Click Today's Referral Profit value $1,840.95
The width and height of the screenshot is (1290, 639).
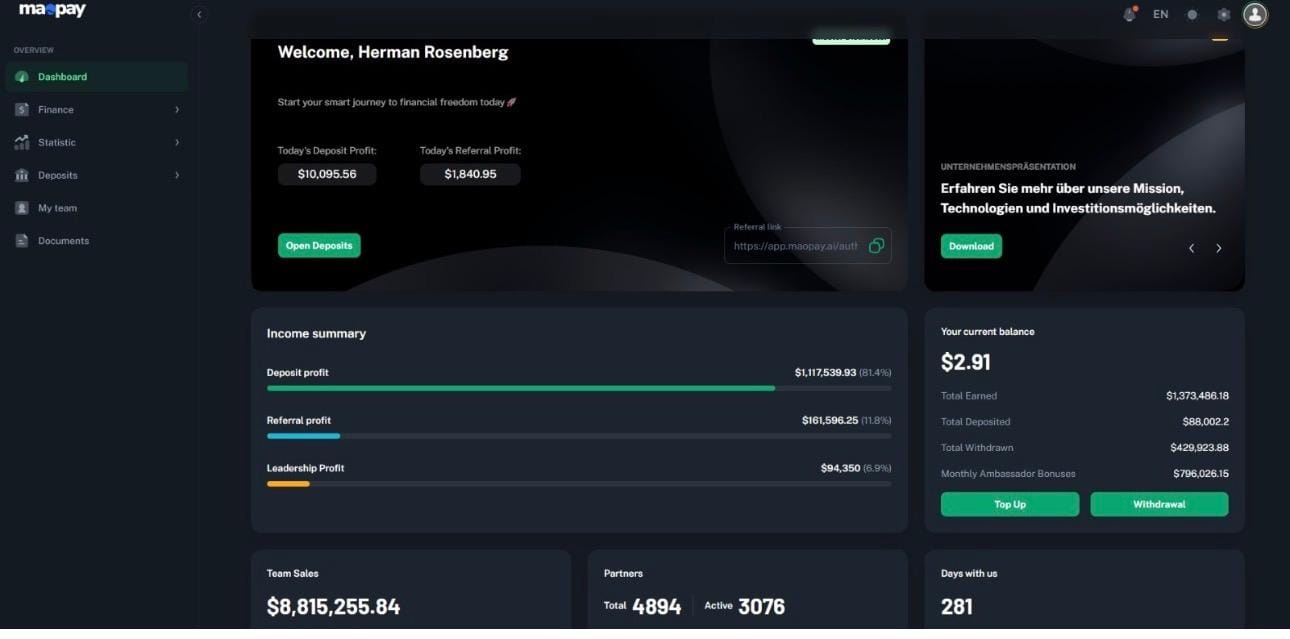[470, 174]
